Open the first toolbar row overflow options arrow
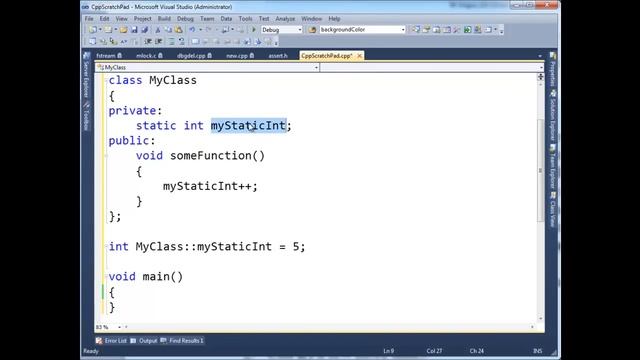Image resolution: width=640 pixels, height=360 pixels. pyautogui.click(x=502, y=31)
